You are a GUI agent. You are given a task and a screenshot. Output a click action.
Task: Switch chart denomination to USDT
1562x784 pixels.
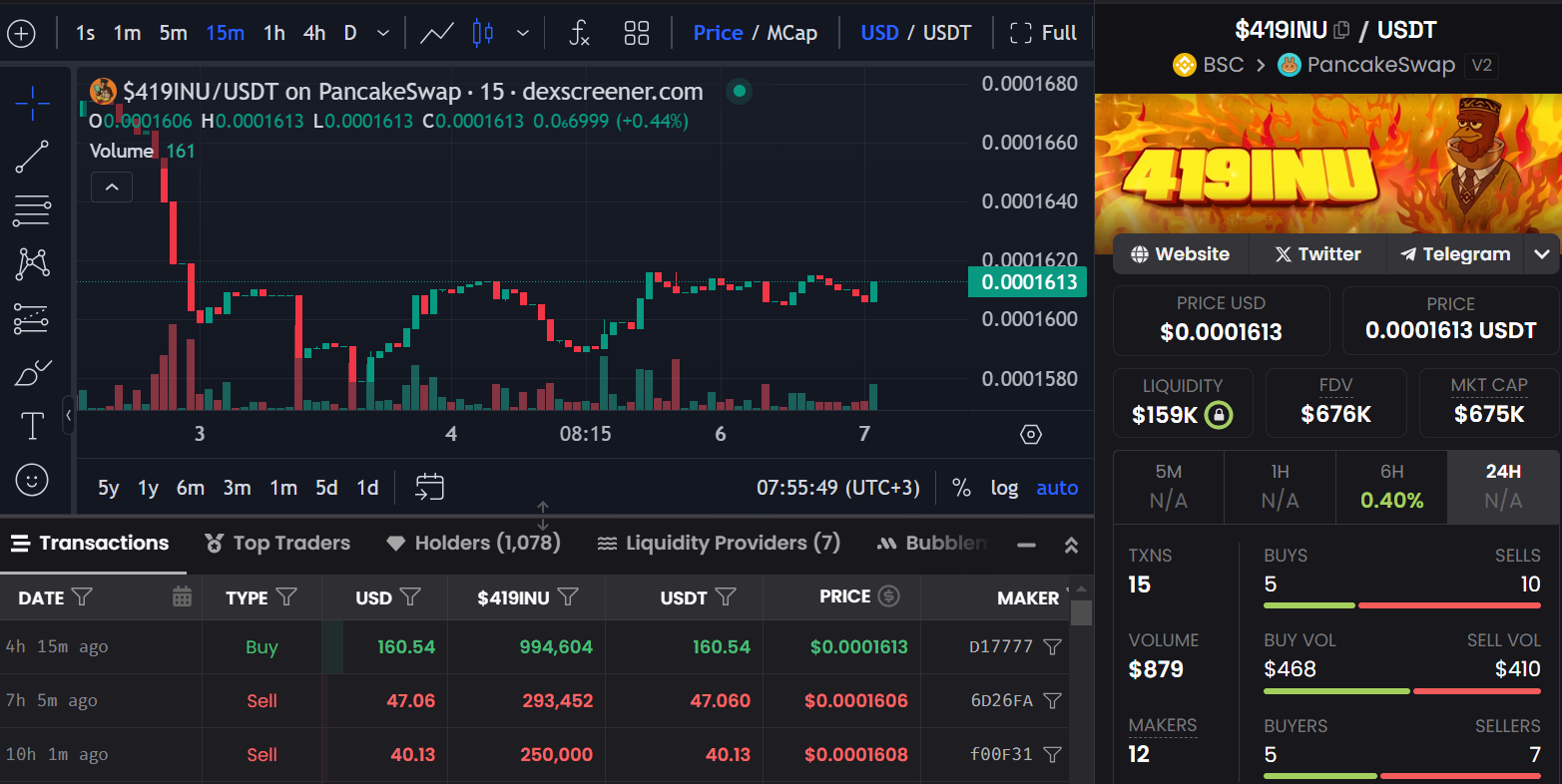pos(946,33)
